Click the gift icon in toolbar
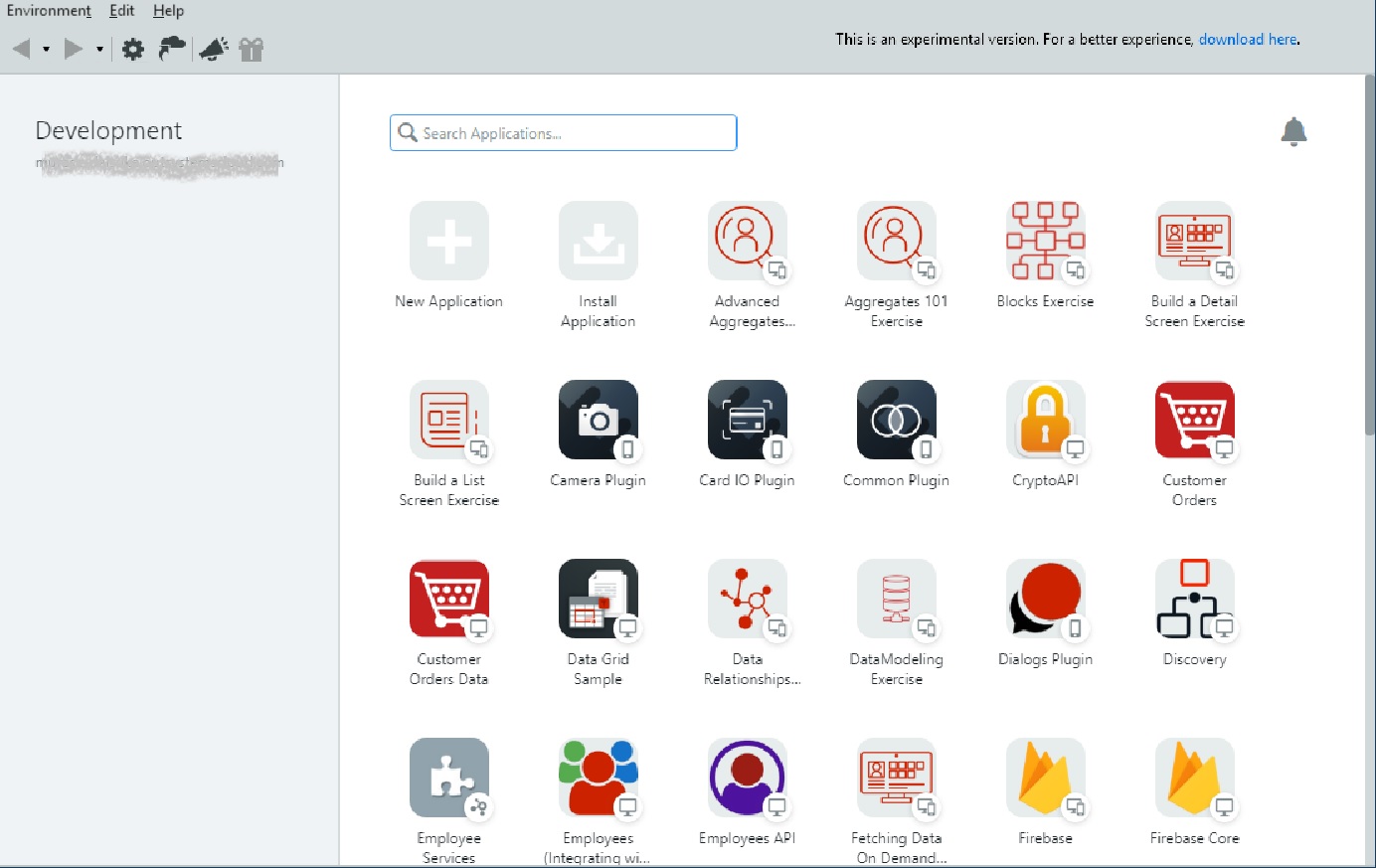1376x868 pixels. 252,49
